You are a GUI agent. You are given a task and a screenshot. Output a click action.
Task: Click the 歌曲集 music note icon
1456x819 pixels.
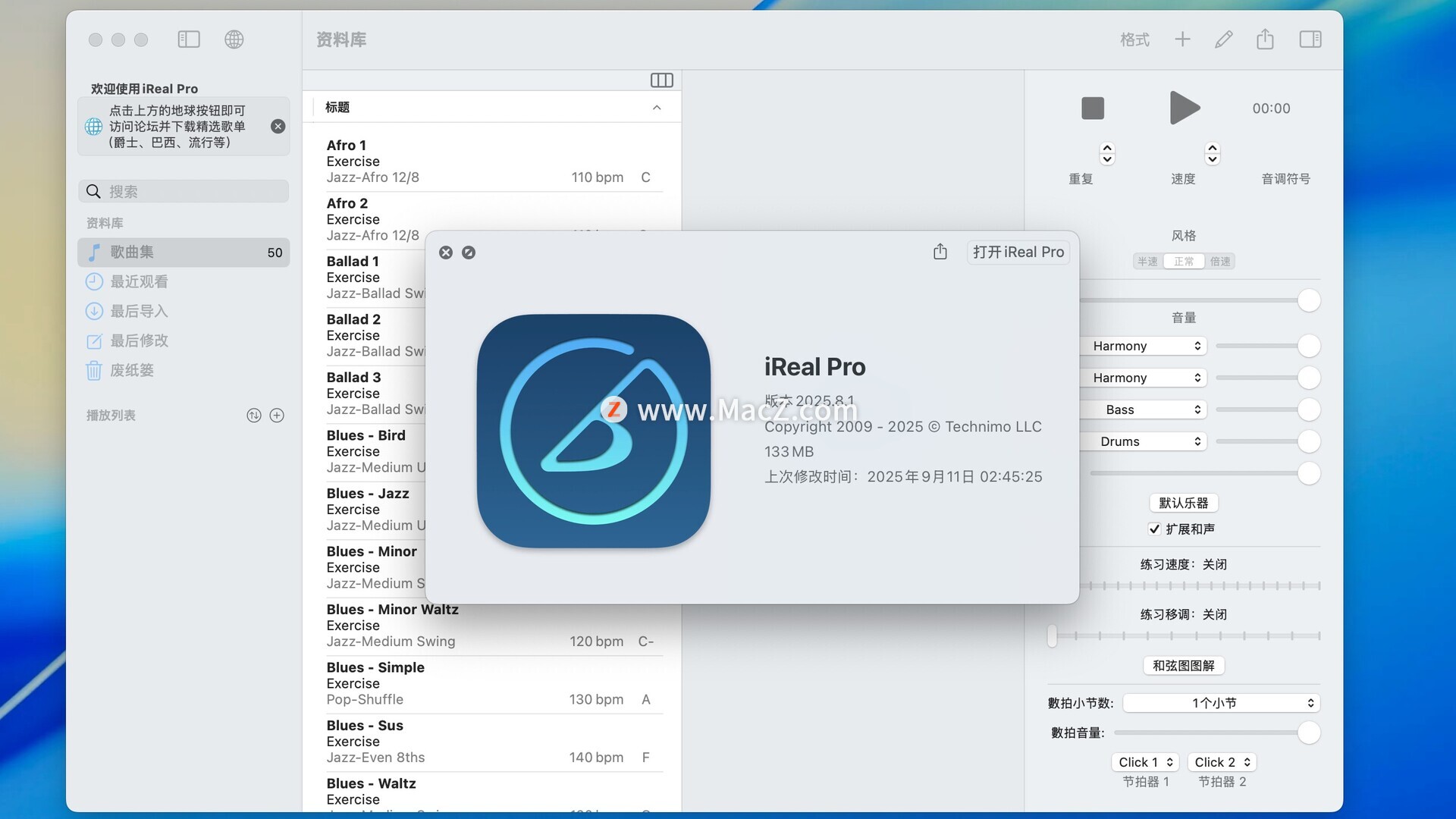coord(94,253)
